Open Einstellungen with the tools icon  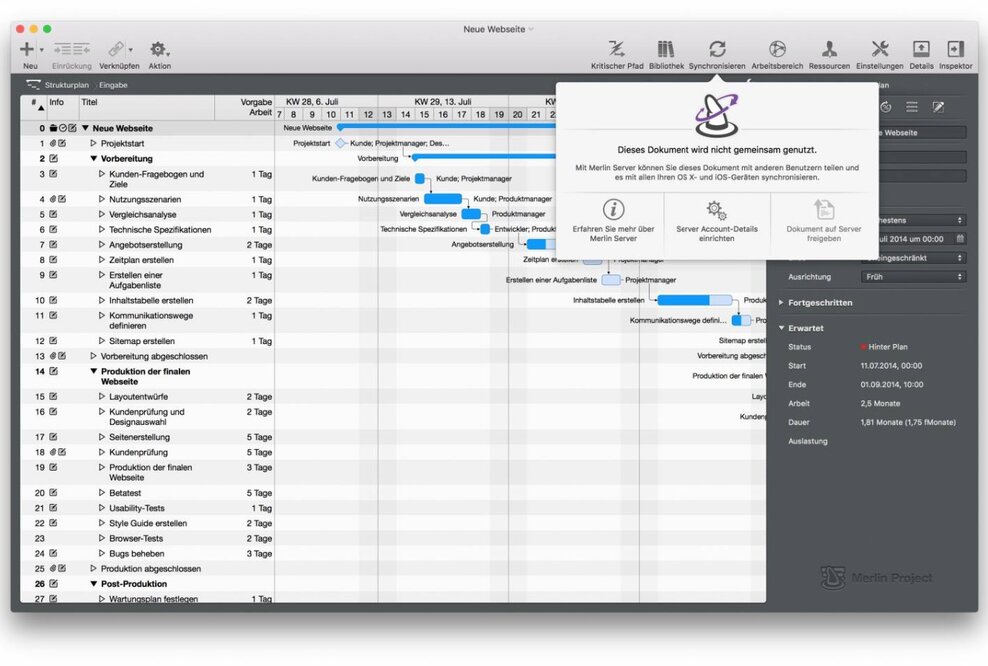point(880,49)
